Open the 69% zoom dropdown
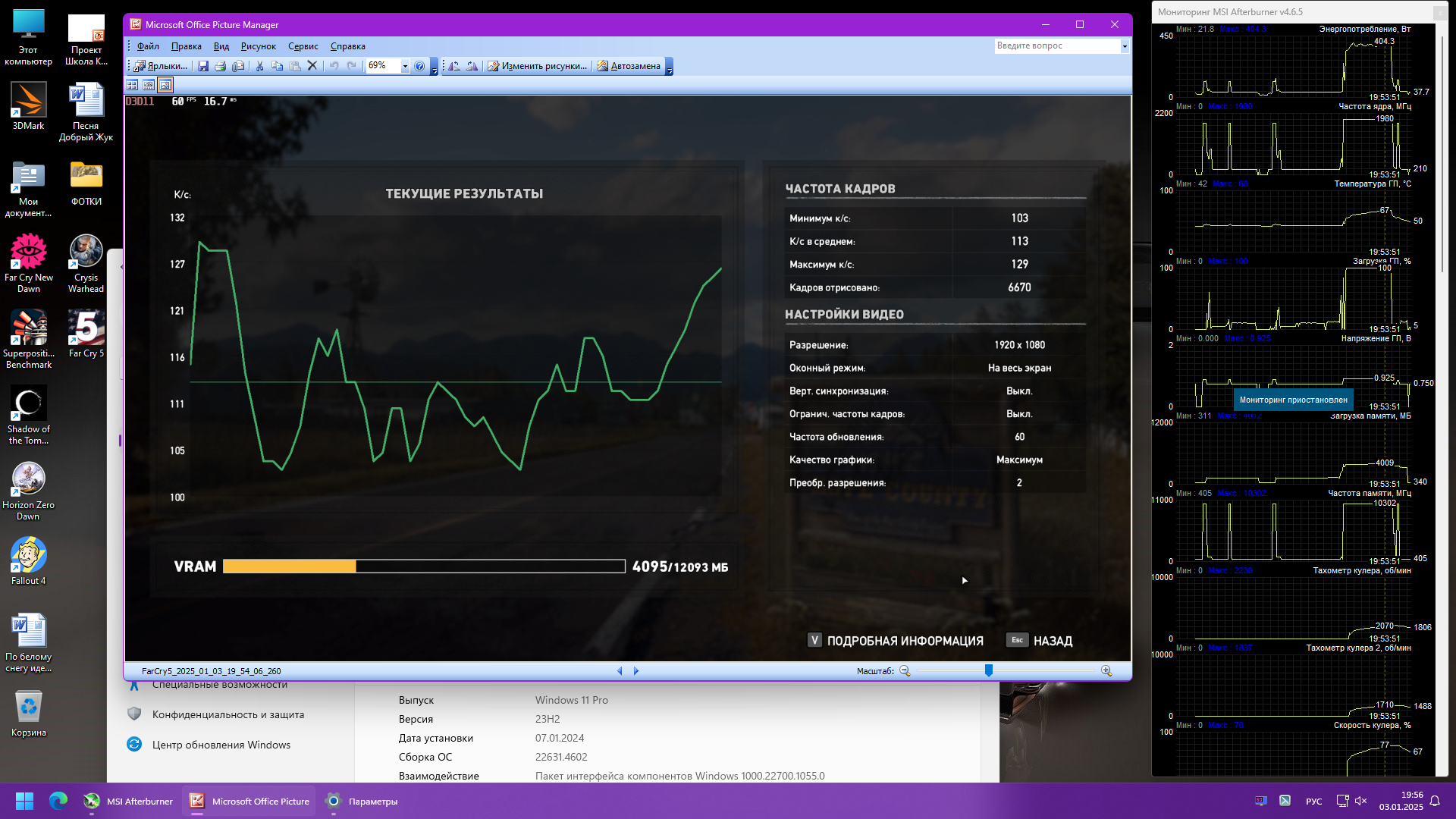Screen dimensions: 1456x819 pyautogui.click(x=405, y=66)
